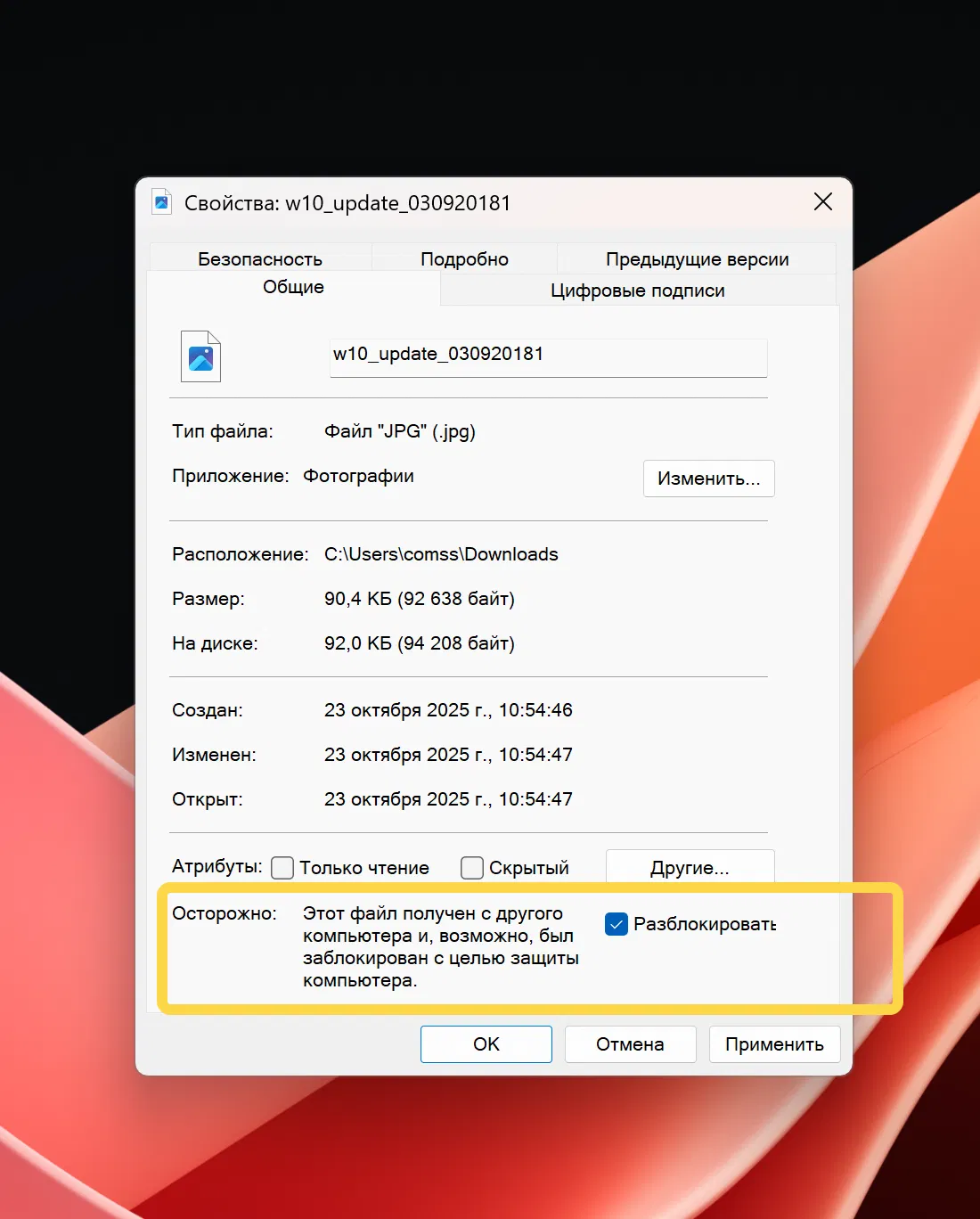The height and width of the screenshot is (1219, 980).
Task: Click the Приложение: label
Action: (x=231, y=476)
